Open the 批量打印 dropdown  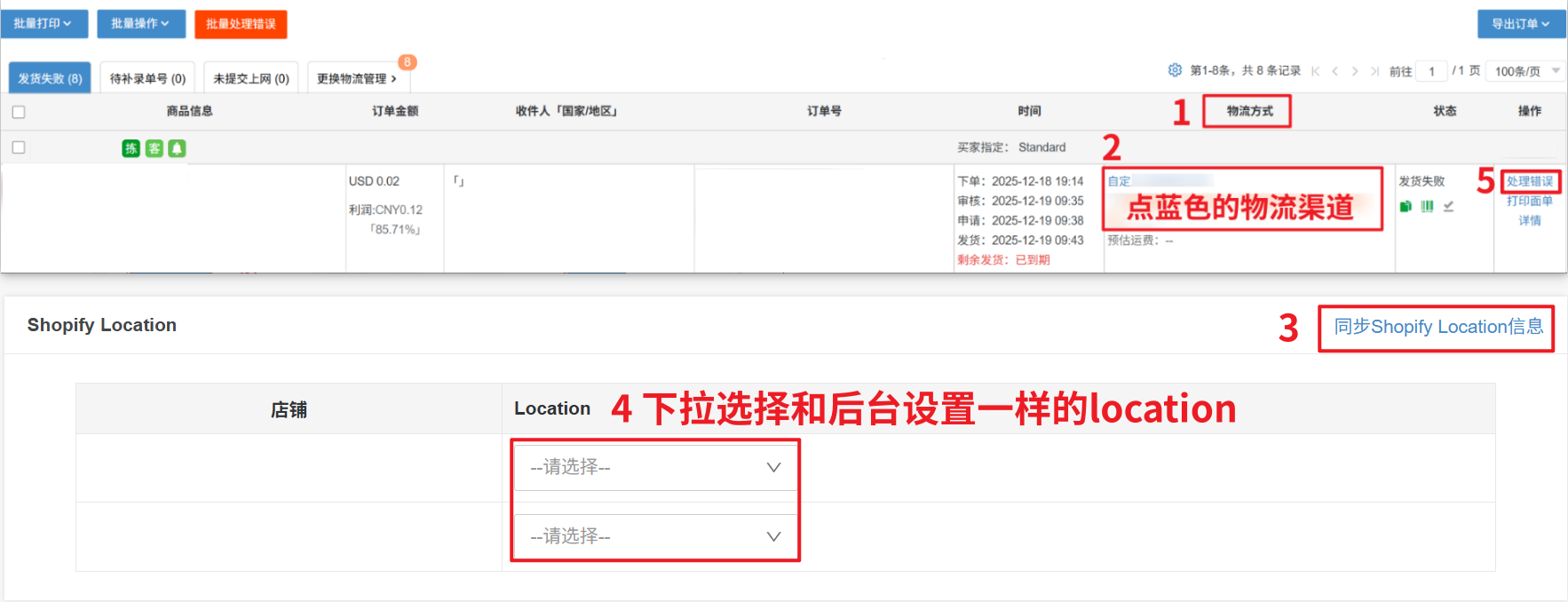point(44,24)
